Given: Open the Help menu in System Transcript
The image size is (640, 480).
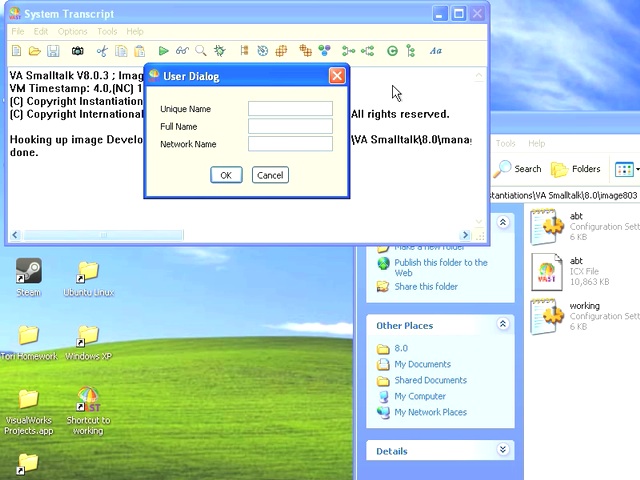Looking at the screenshot, I should point(135,31).
